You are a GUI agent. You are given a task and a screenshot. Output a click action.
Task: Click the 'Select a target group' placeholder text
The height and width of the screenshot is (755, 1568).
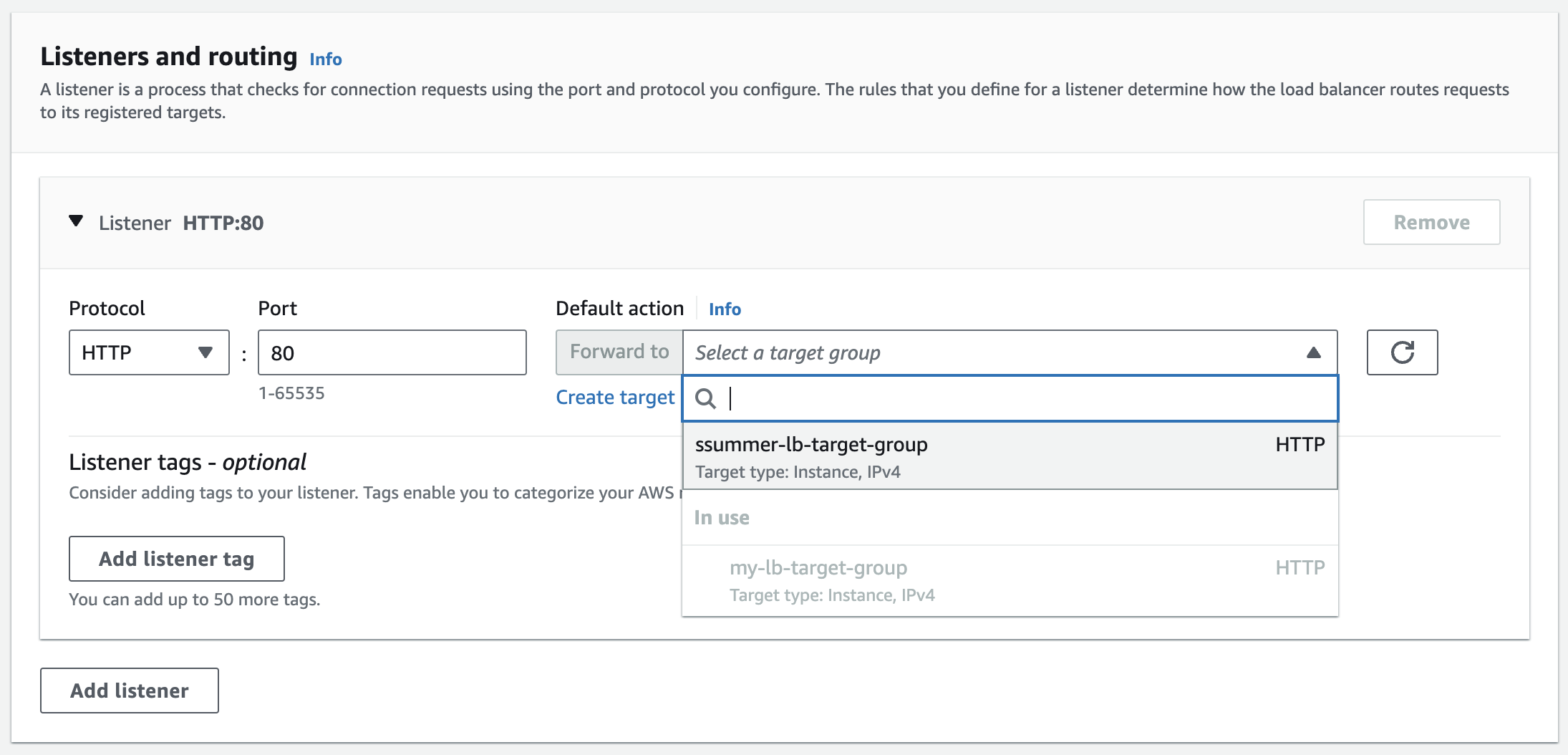click(x=788, y=352)
